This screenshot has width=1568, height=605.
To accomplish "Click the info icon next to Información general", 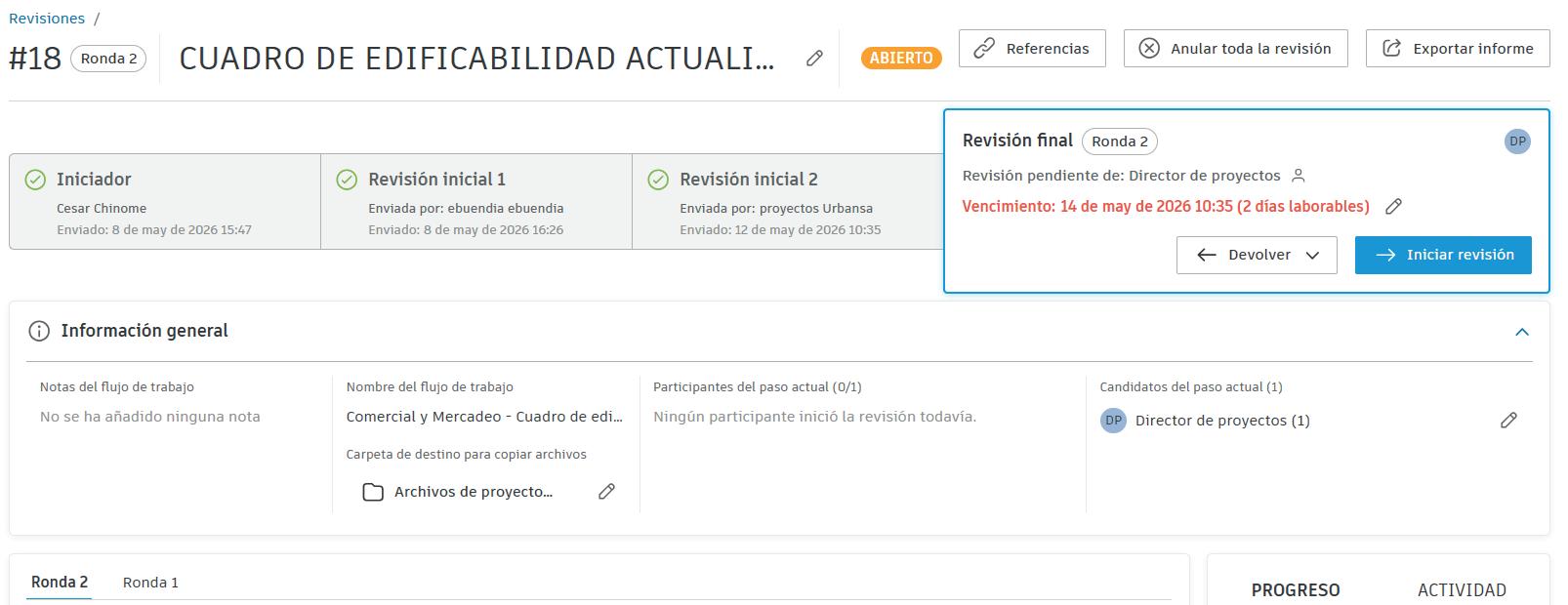I will pyautogui.click(x=39, y=331).
